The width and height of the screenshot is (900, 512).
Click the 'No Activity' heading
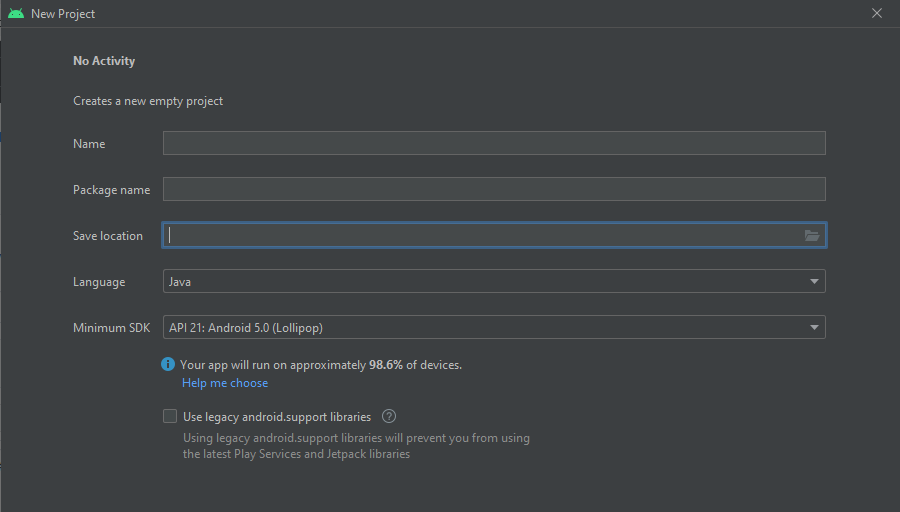104,61
